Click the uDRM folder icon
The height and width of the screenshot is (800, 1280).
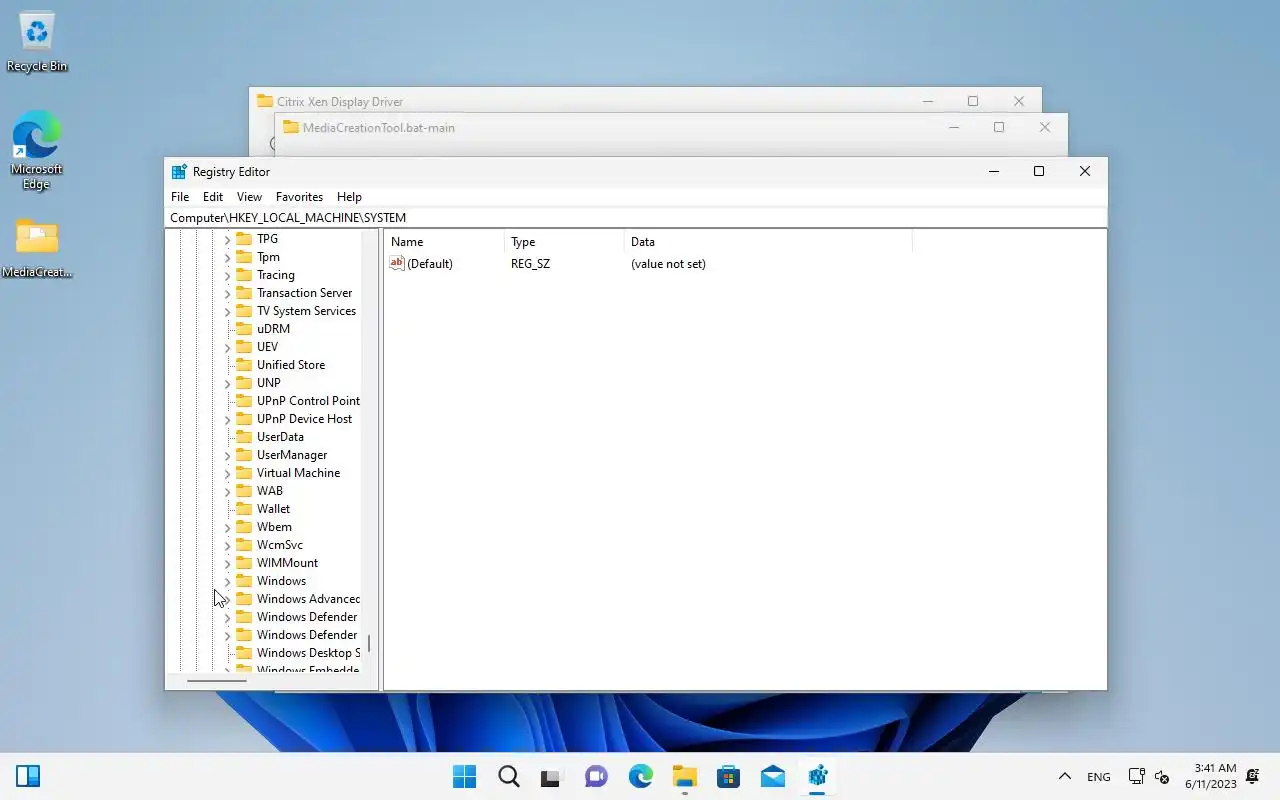click(243, 329)
